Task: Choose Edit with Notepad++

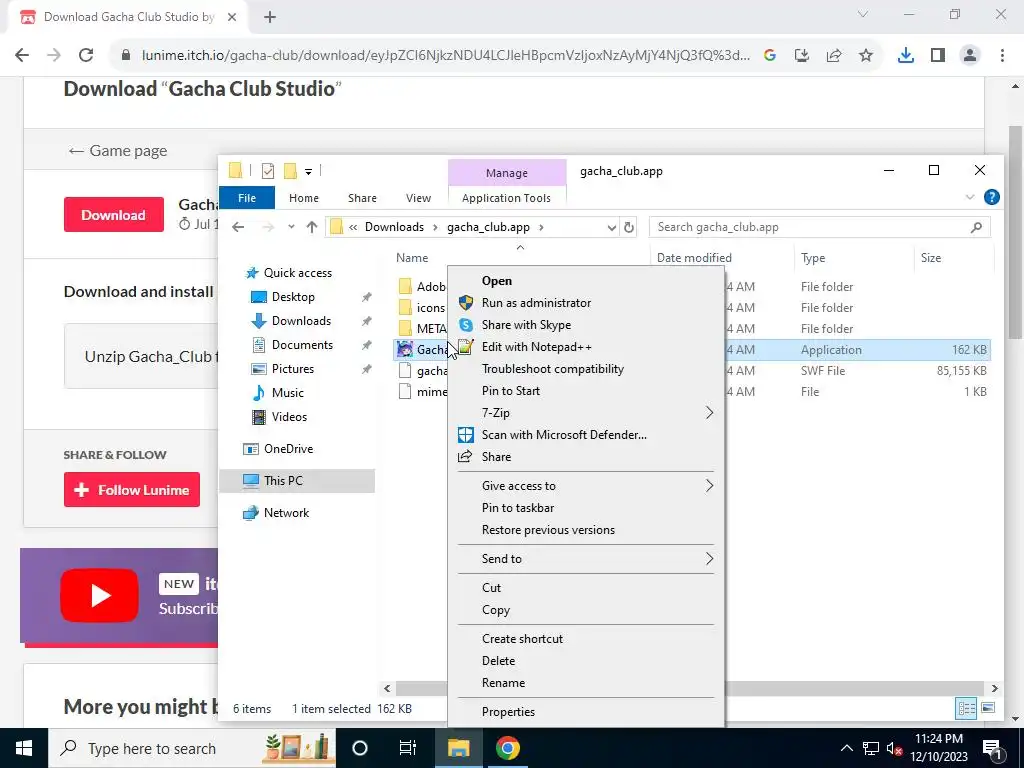Action: point(536,347)
